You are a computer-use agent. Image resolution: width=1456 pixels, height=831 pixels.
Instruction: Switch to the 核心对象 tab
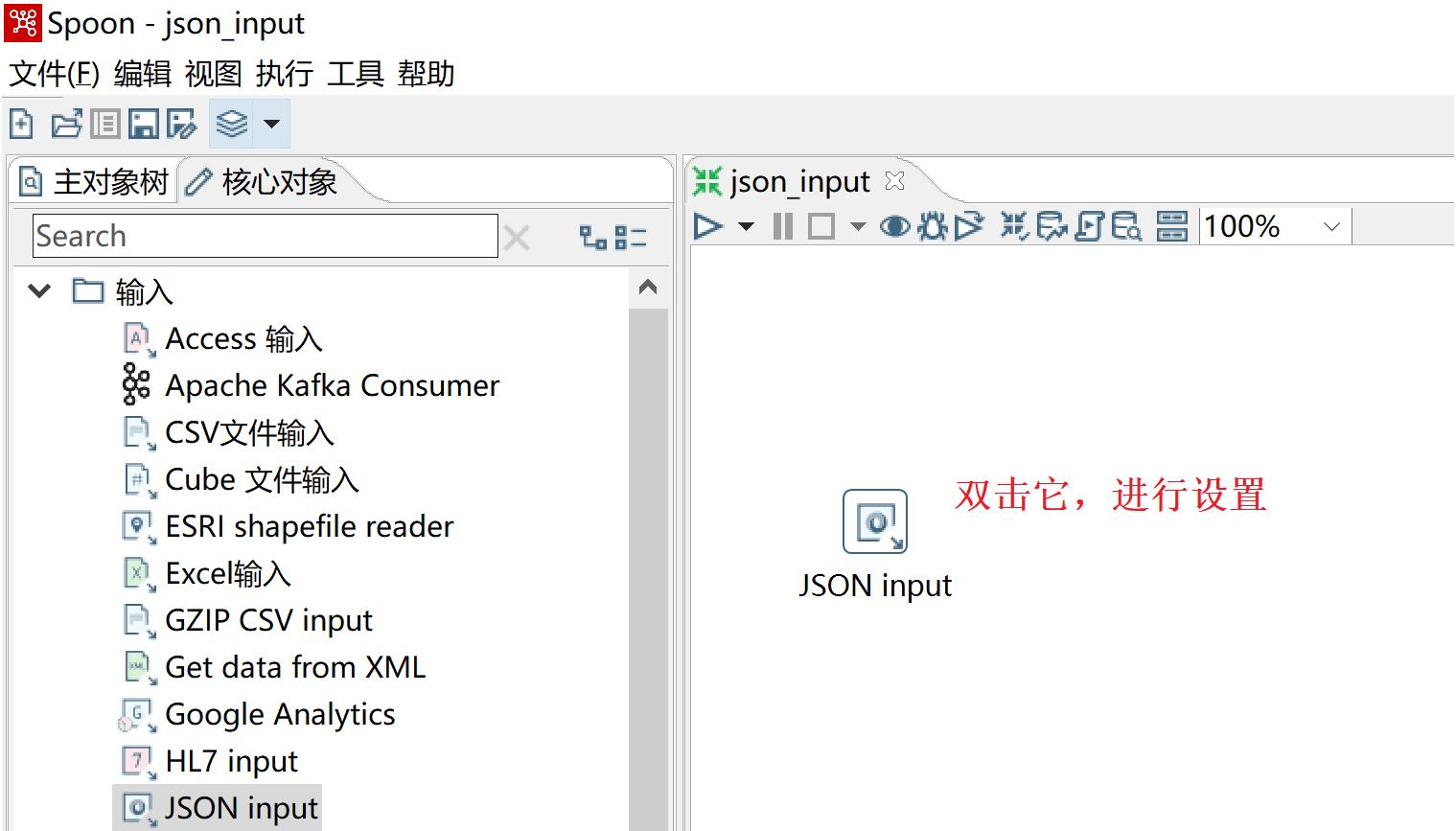261,181
